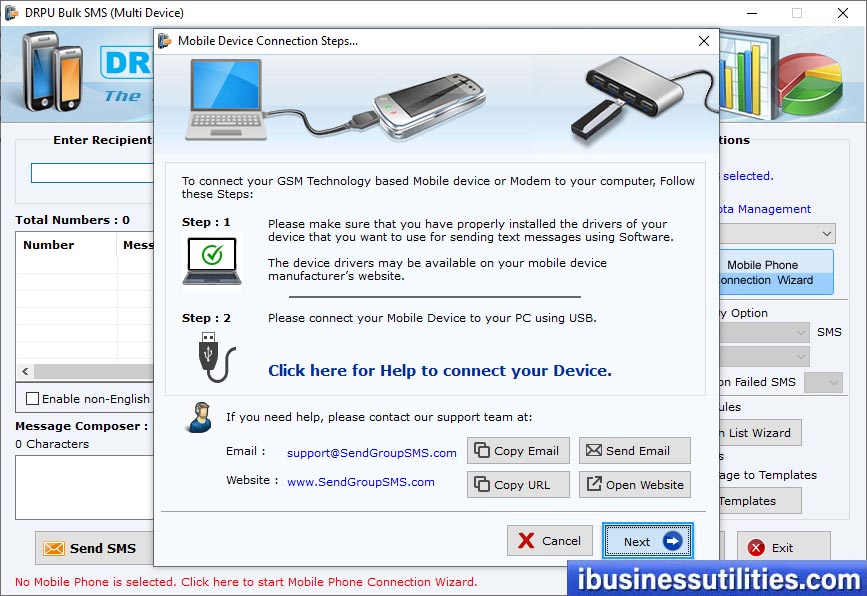Click the Next button in dialog

pyautogui.click(x=647, y=541)
